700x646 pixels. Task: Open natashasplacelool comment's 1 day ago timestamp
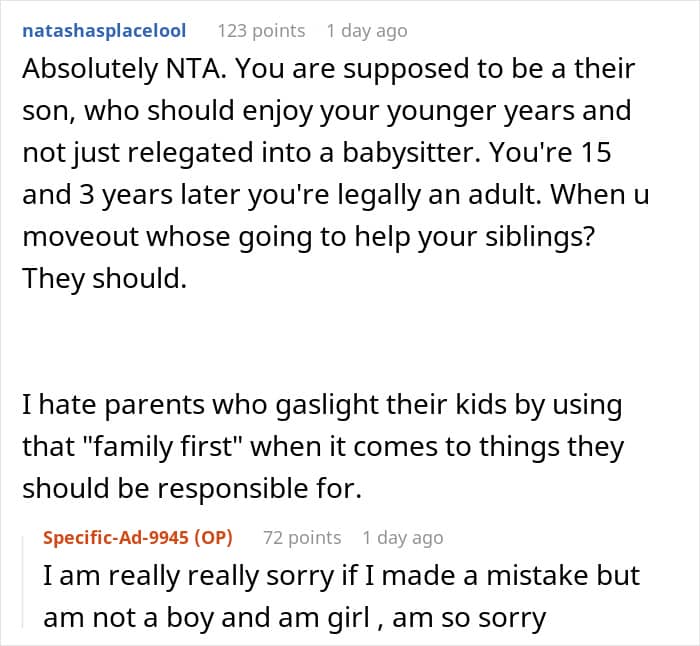367,31
